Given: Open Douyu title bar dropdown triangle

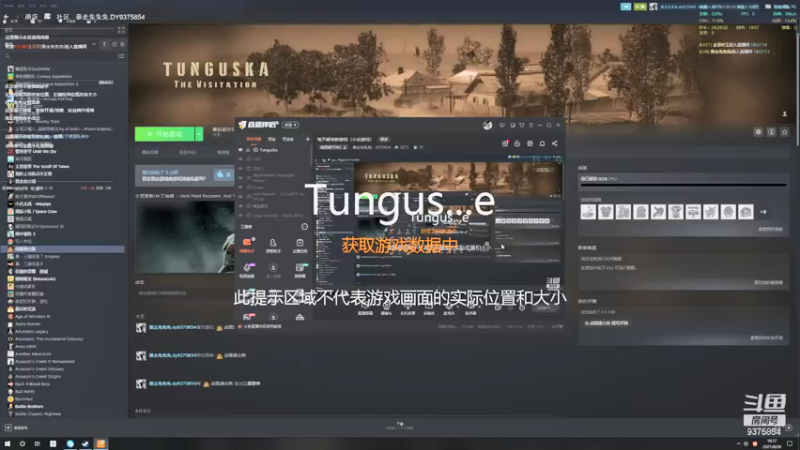Looking at the screenshot, I should 521,125.
